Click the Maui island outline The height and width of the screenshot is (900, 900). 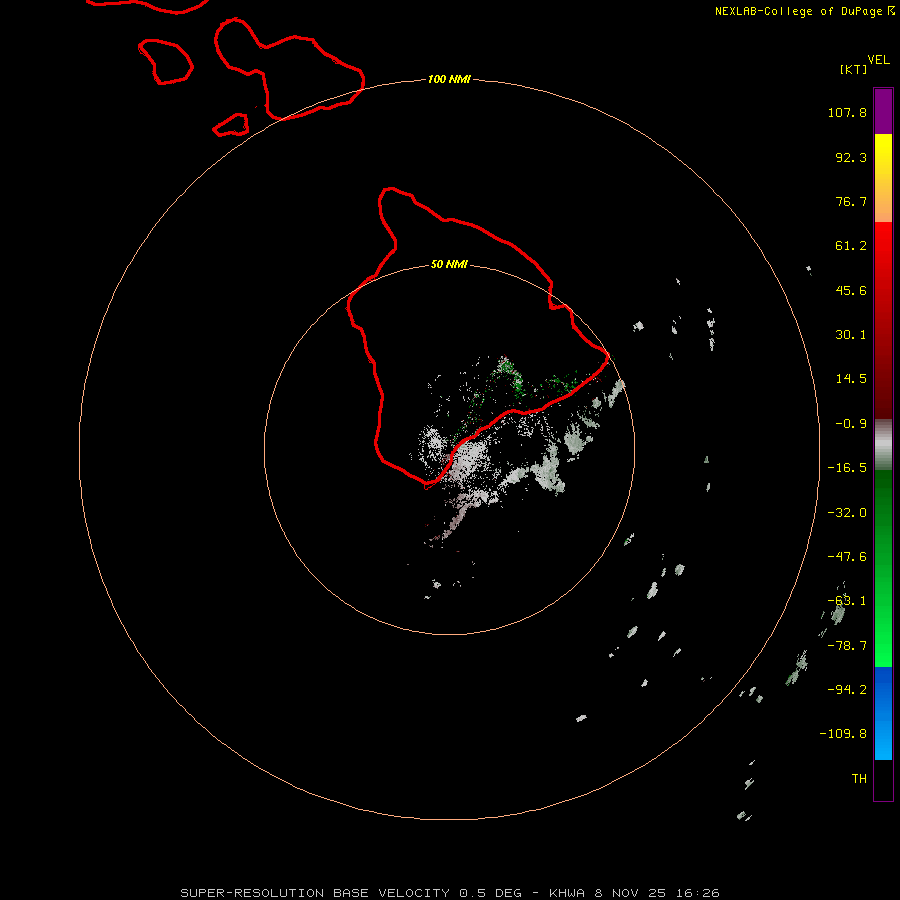(x=289, y=69)
